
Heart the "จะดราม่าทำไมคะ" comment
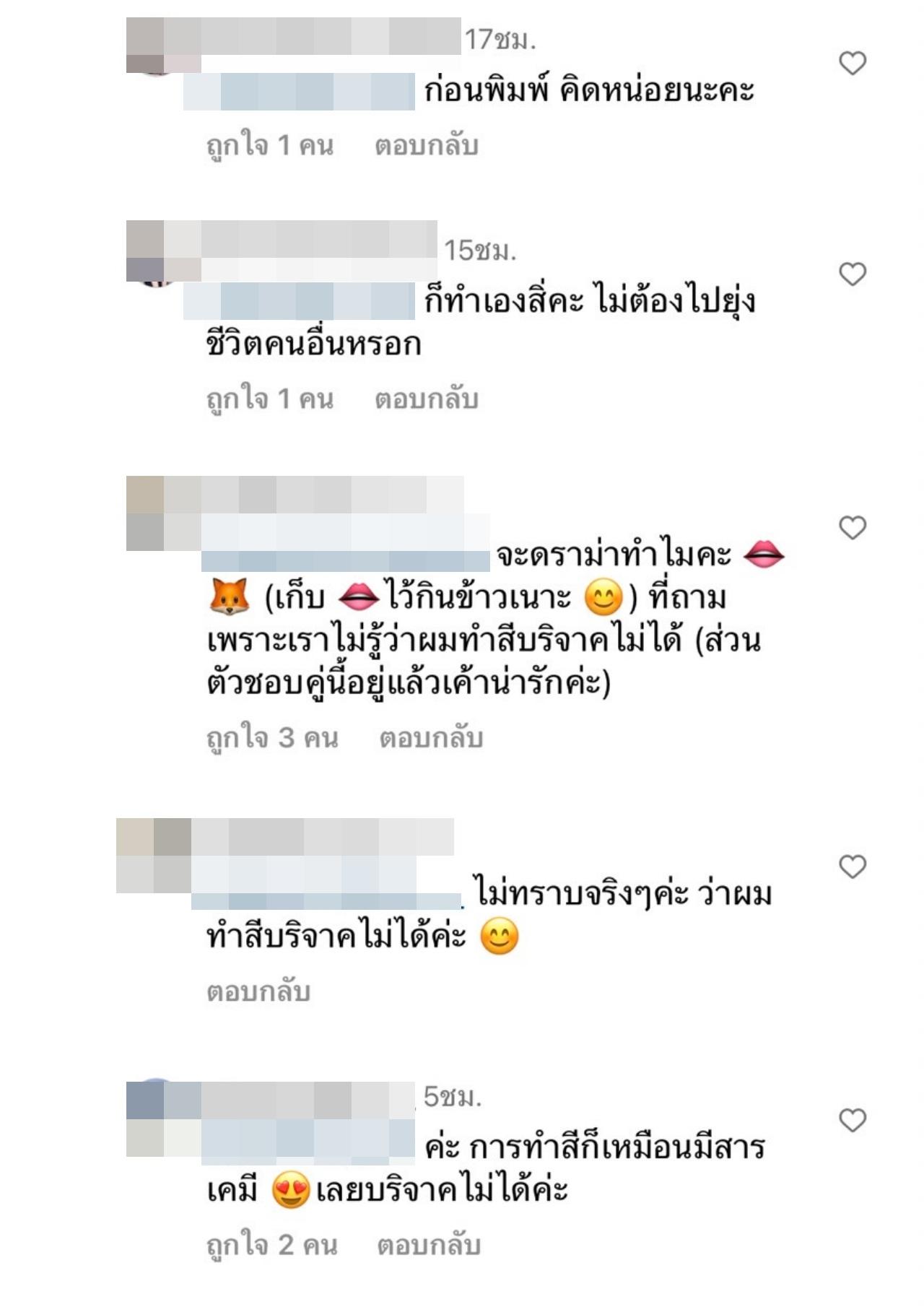(853, 528)
